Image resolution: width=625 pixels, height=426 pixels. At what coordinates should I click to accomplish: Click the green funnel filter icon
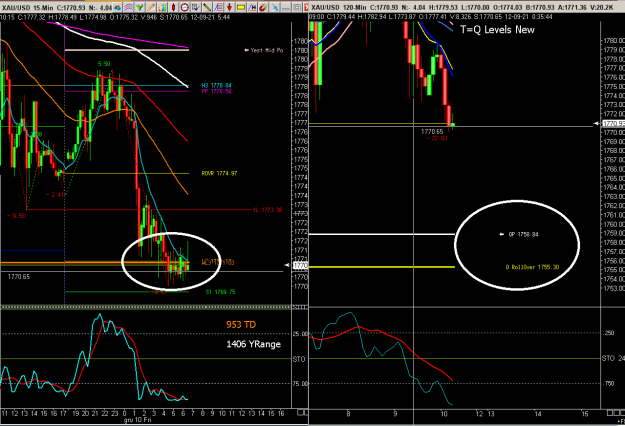[x=140, y=7]
